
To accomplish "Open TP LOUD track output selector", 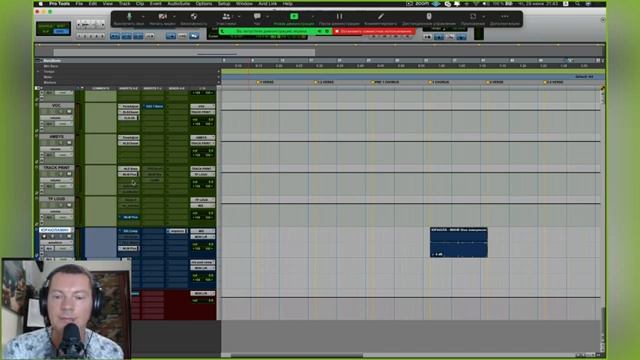I will 202,205.
